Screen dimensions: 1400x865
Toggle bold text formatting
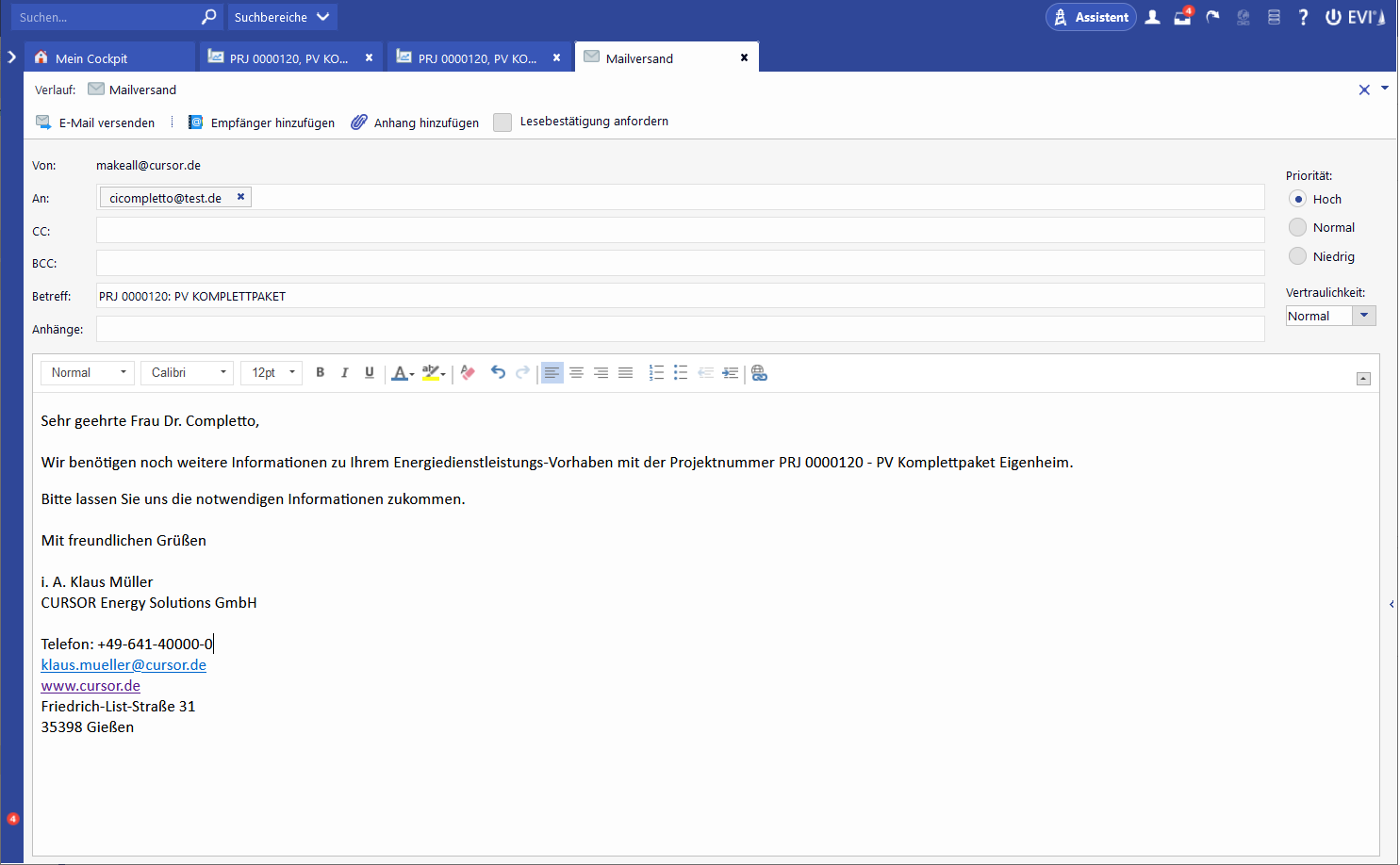(x=321, y=373)
